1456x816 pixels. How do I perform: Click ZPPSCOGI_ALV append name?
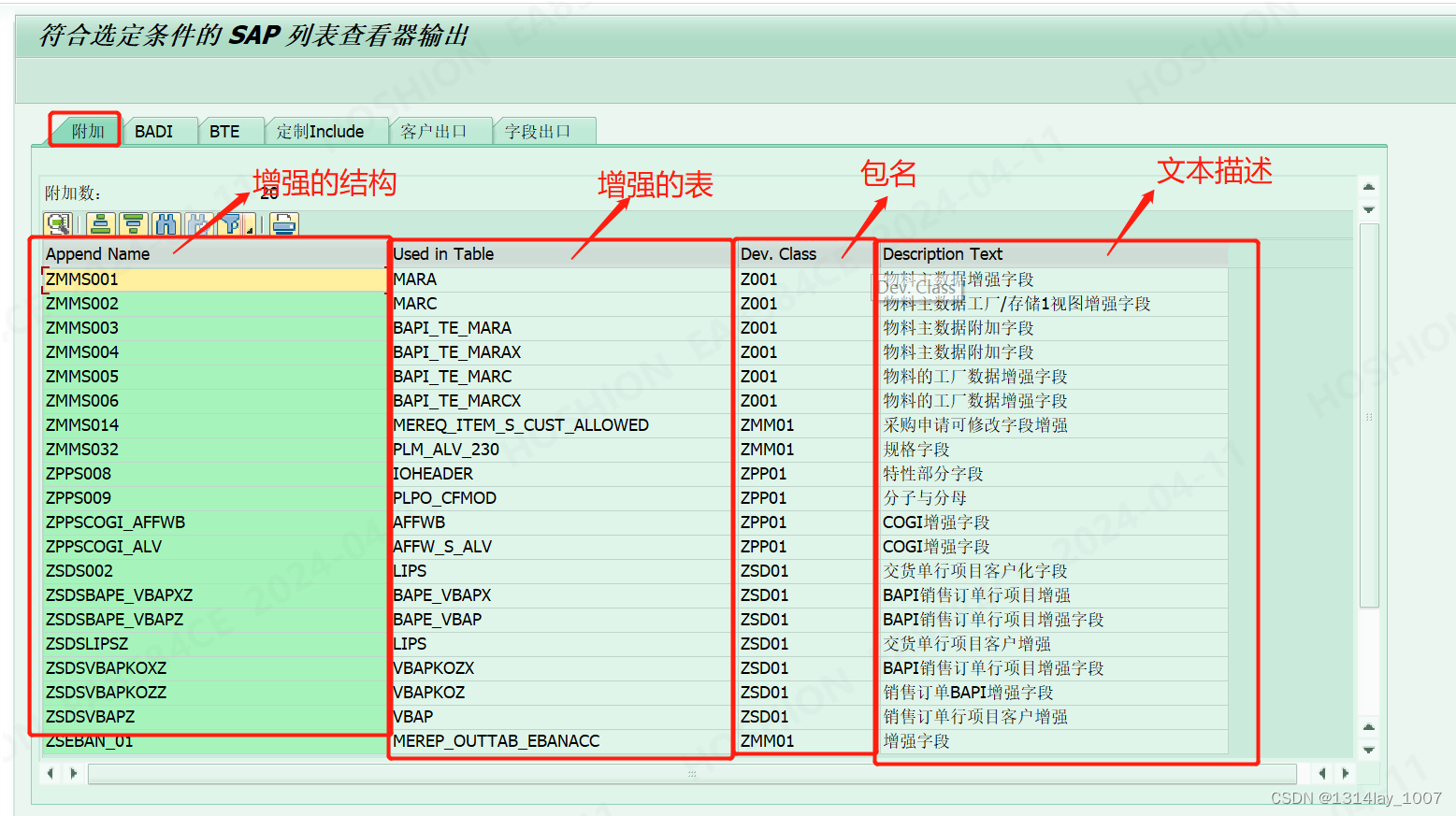point(214,547)
